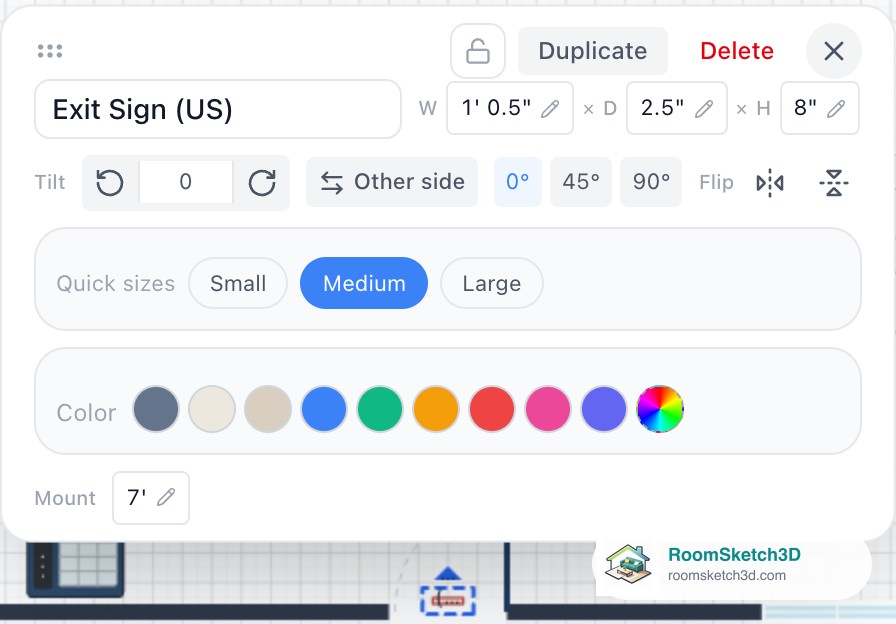This screenshot has width=896, height=624.
Task: Set the rotation to 90°
Action: tap(651, 182)
